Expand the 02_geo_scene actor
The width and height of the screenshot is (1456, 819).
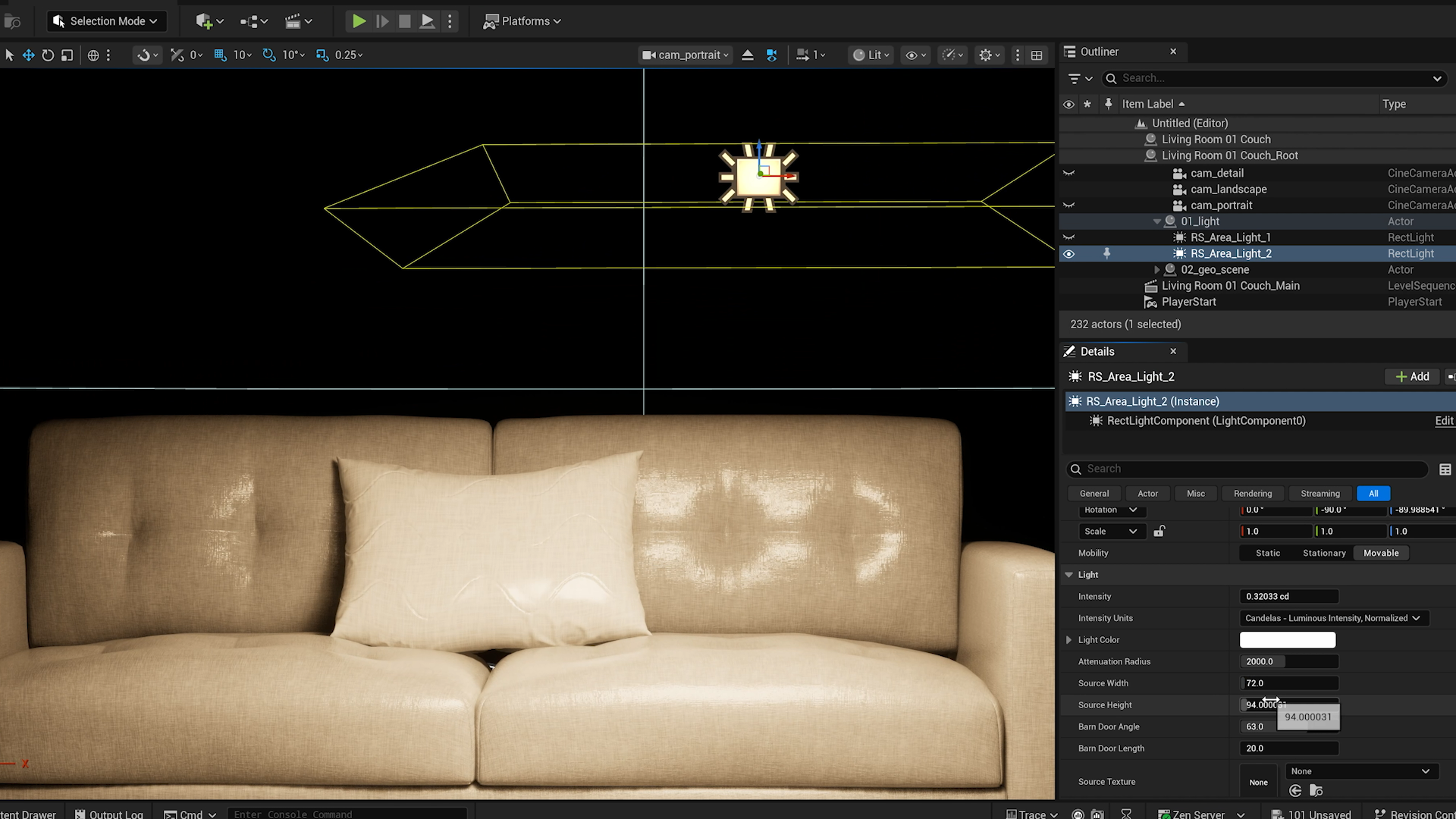pyautogui.click(x=1156, y=270)
